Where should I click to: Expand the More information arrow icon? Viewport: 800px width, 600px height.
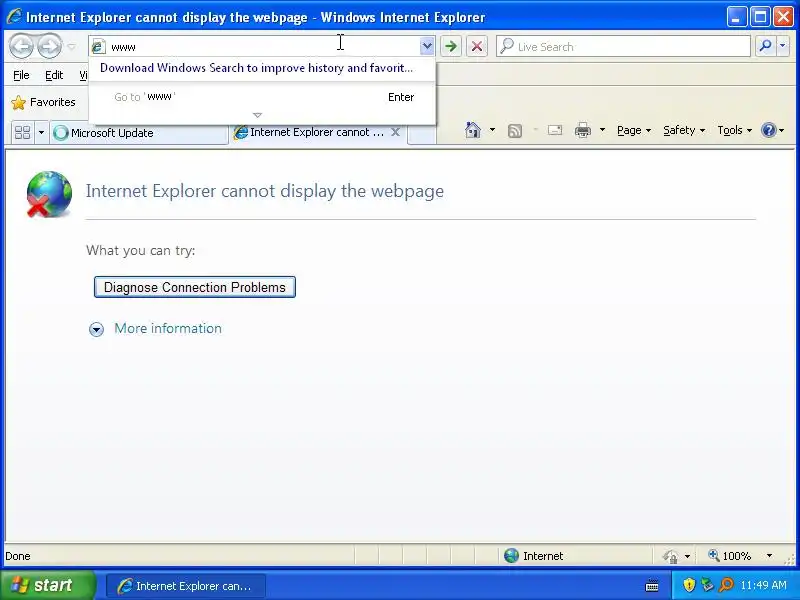click(x=96, y=329)
